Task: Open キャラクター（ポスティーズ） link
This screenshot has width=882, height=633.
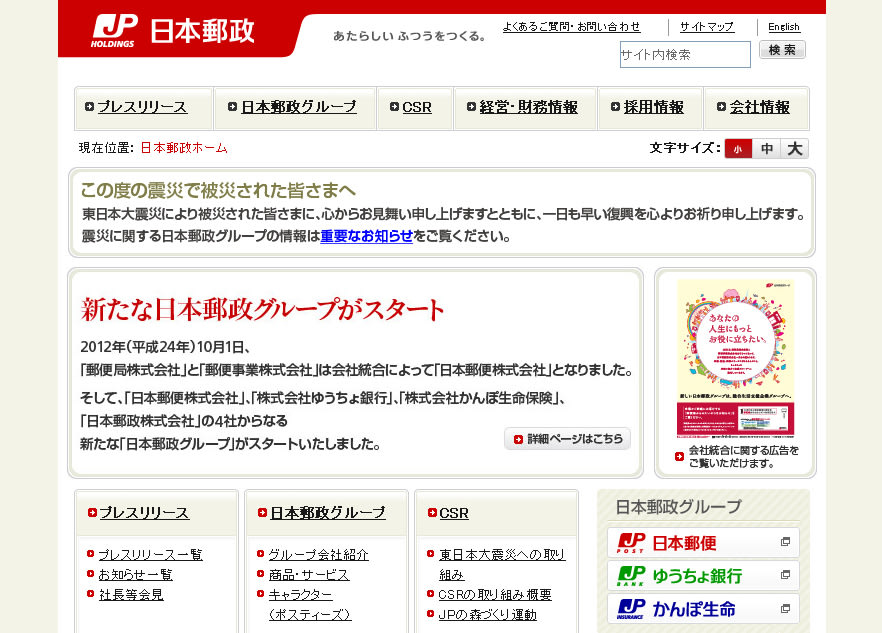Action: 310,604
